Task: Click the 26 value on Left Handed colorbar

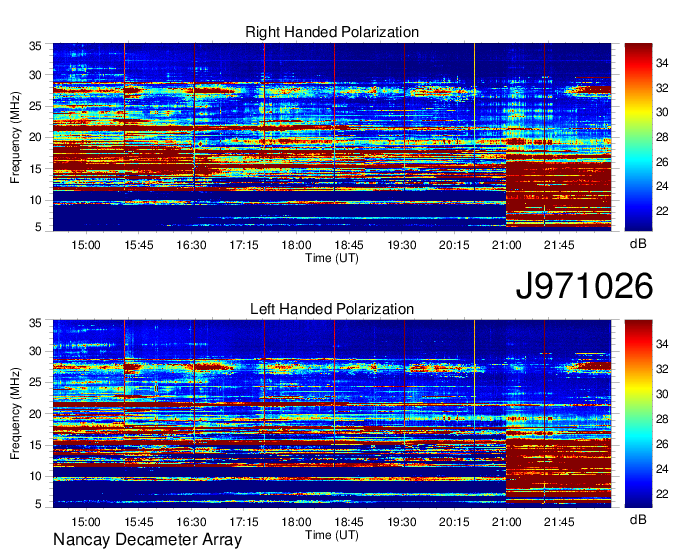Action: [x=662, y=444]
